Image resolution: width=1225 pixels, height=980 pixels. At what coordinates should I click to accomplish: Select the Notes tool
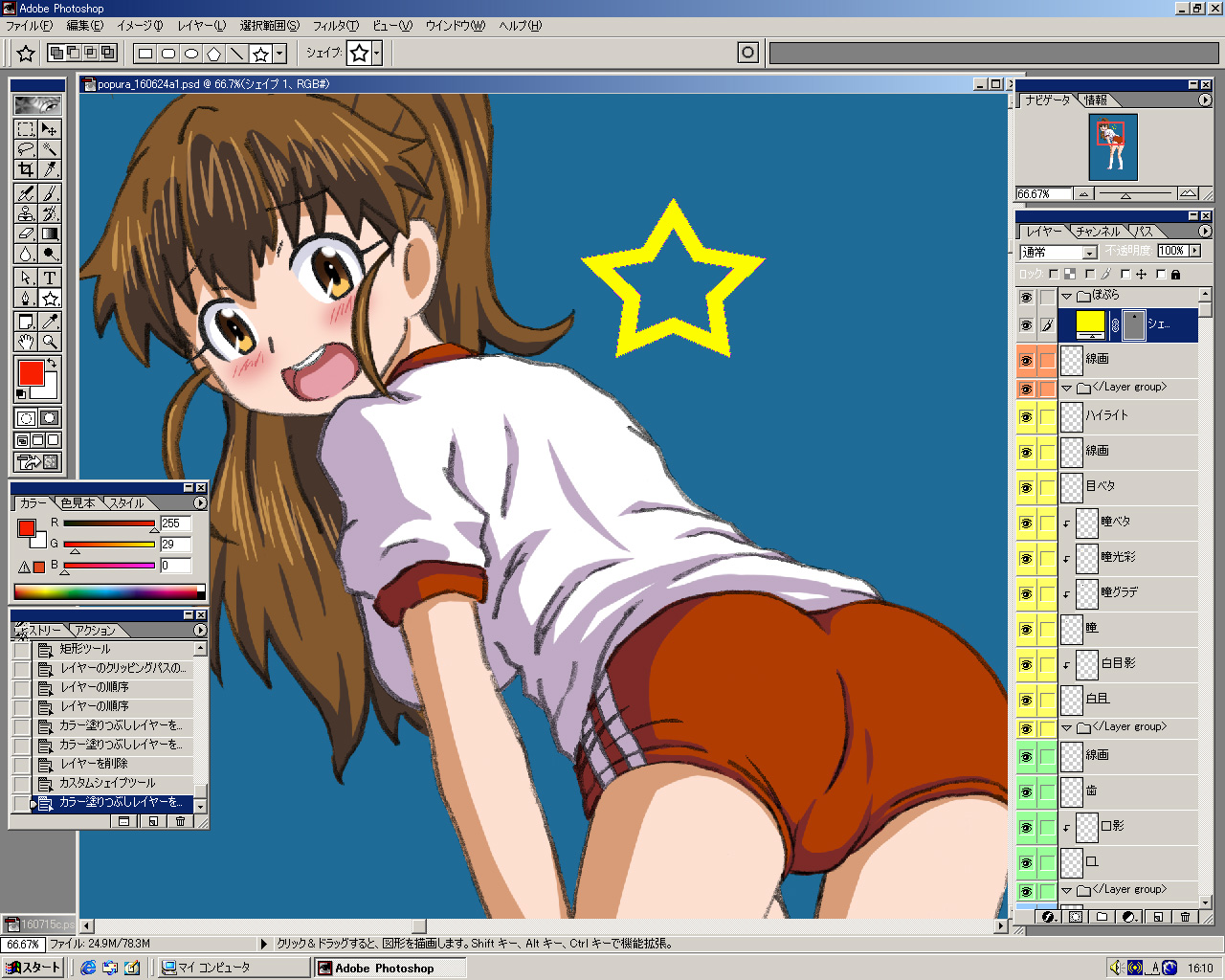click(x=26, y=322)
